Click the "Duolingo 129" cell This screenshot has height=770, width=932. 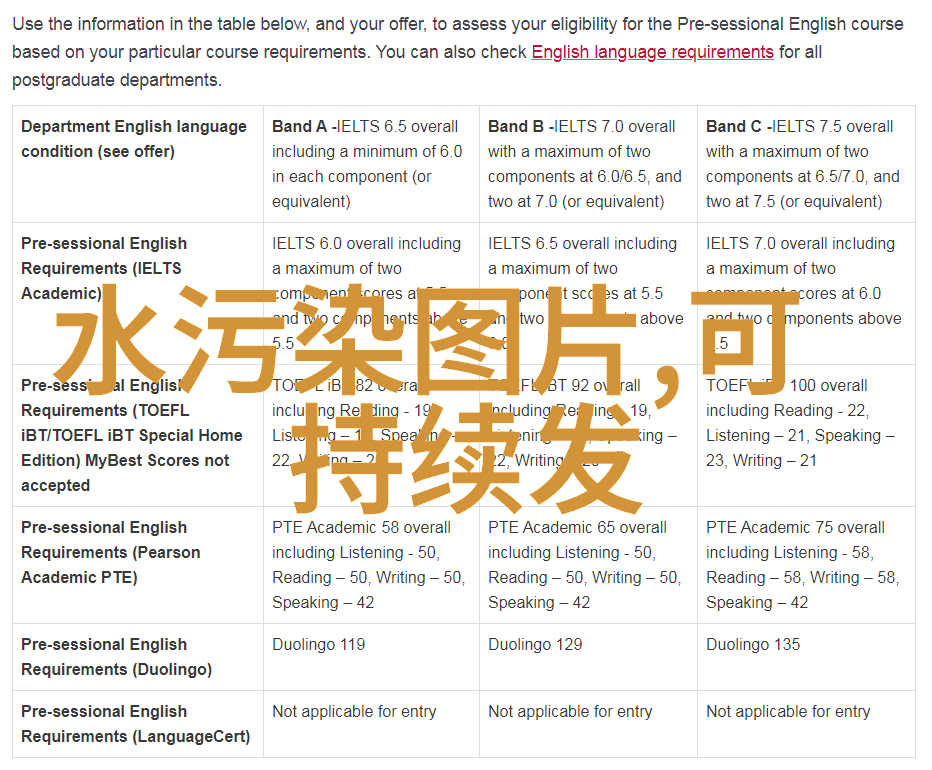tap(588, 657)
